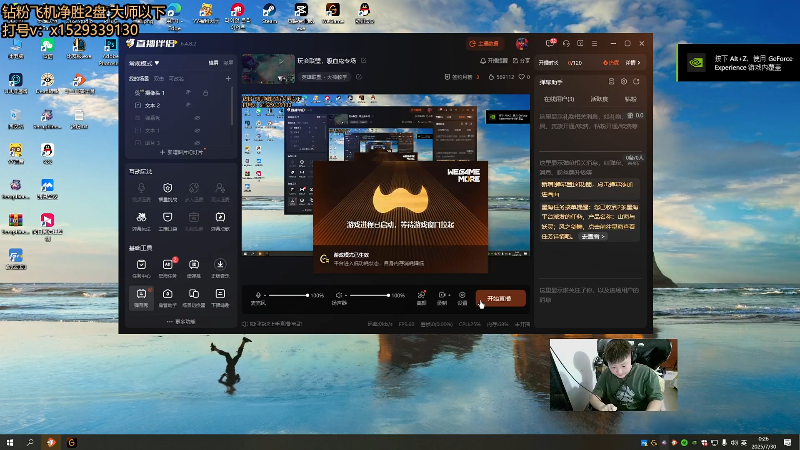
Task: Refresh the danmaku assistant panel
Action: tap(636, 82)
